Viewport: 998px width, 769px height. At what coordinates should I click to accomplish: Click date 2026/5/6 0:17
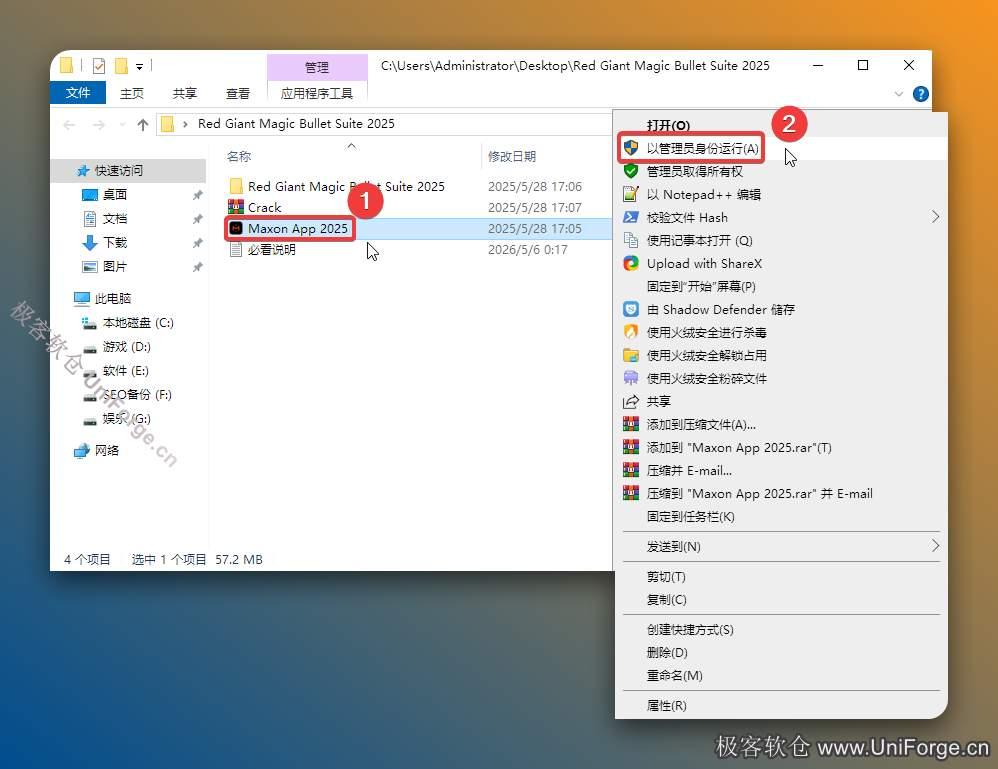point(528,250)
